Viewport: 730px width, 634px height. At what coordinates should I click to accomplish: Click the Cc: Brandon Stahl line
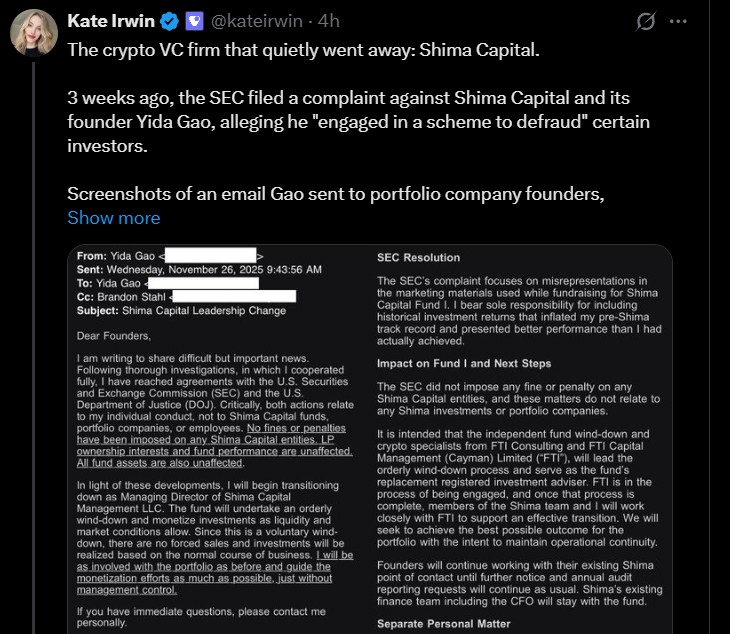(x=125, y=296)
